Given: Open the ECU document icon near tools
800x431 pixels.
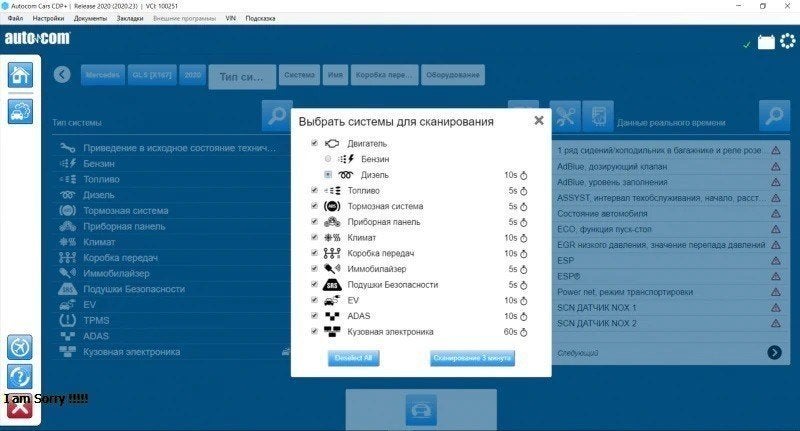Looking at the screenshot, I should point(598,116).
